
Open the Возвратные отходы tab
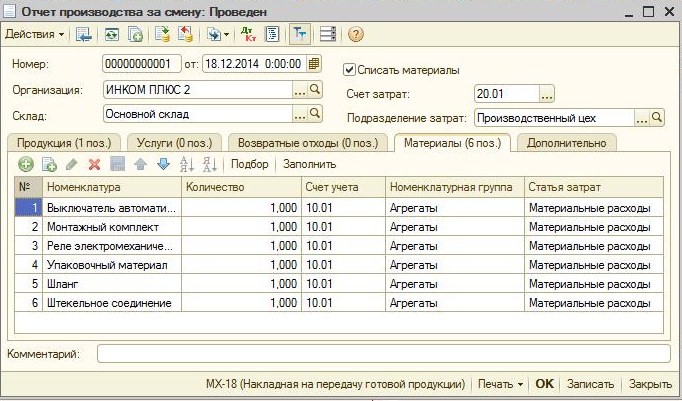pyautogui.click(x=307, y=143)
